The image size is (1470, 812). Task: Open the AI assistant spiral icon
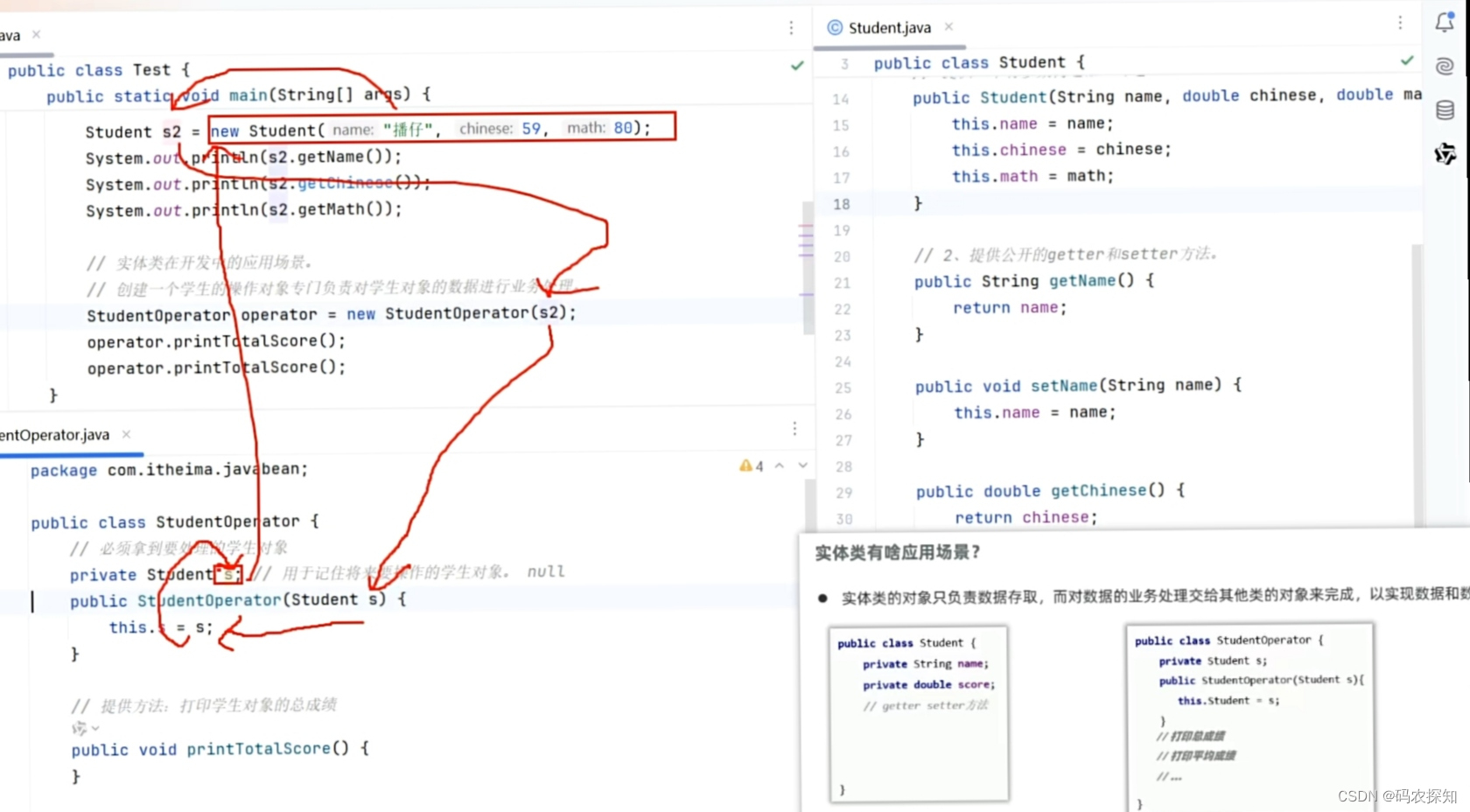(x=1445, y=66)
